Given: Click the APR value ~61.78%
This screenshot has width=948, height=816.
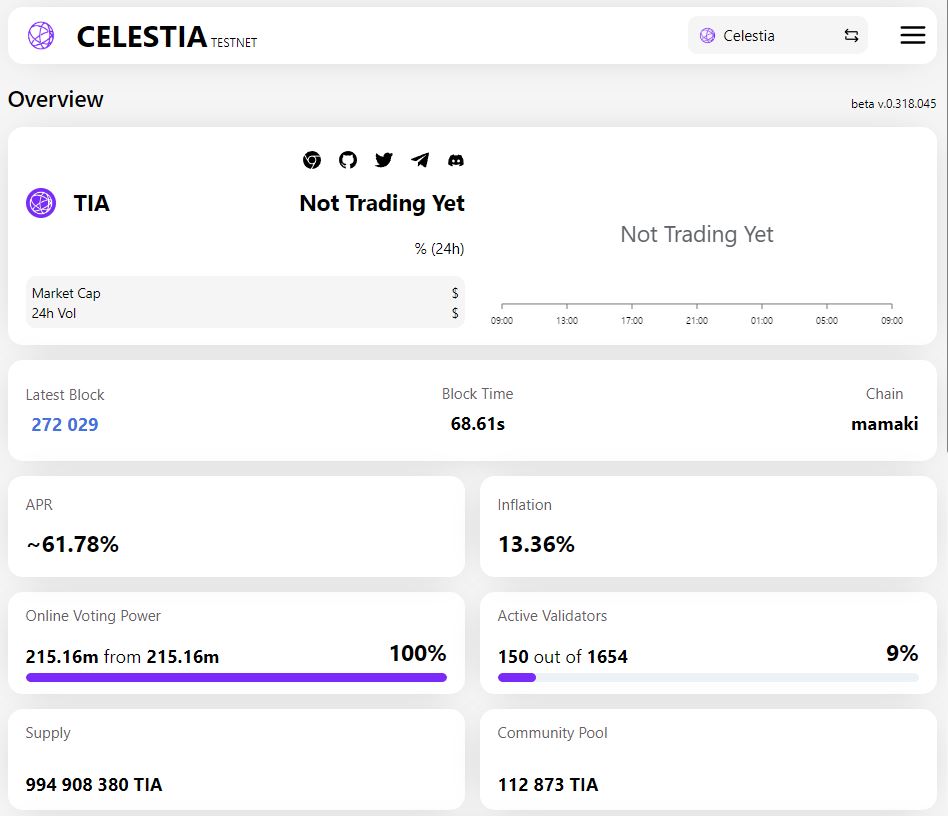Looking at the screenshot, I should pyautogui.click(x=73, y=544).
